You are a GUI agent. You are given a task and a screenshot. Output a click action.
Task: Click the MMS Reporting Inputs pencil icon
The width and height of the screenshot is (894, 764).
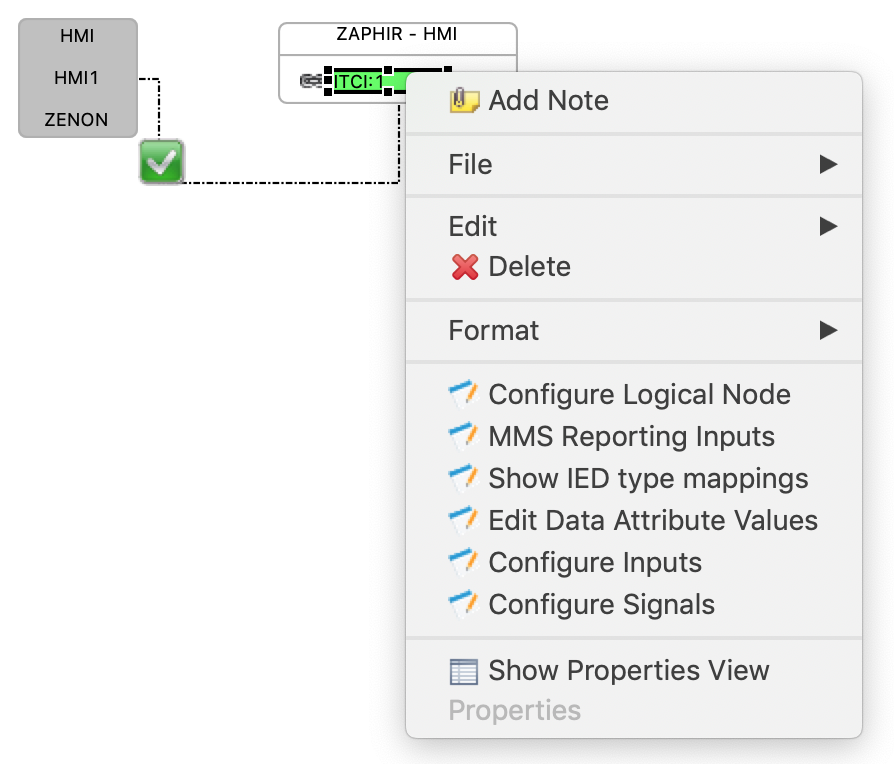[464, 437]
